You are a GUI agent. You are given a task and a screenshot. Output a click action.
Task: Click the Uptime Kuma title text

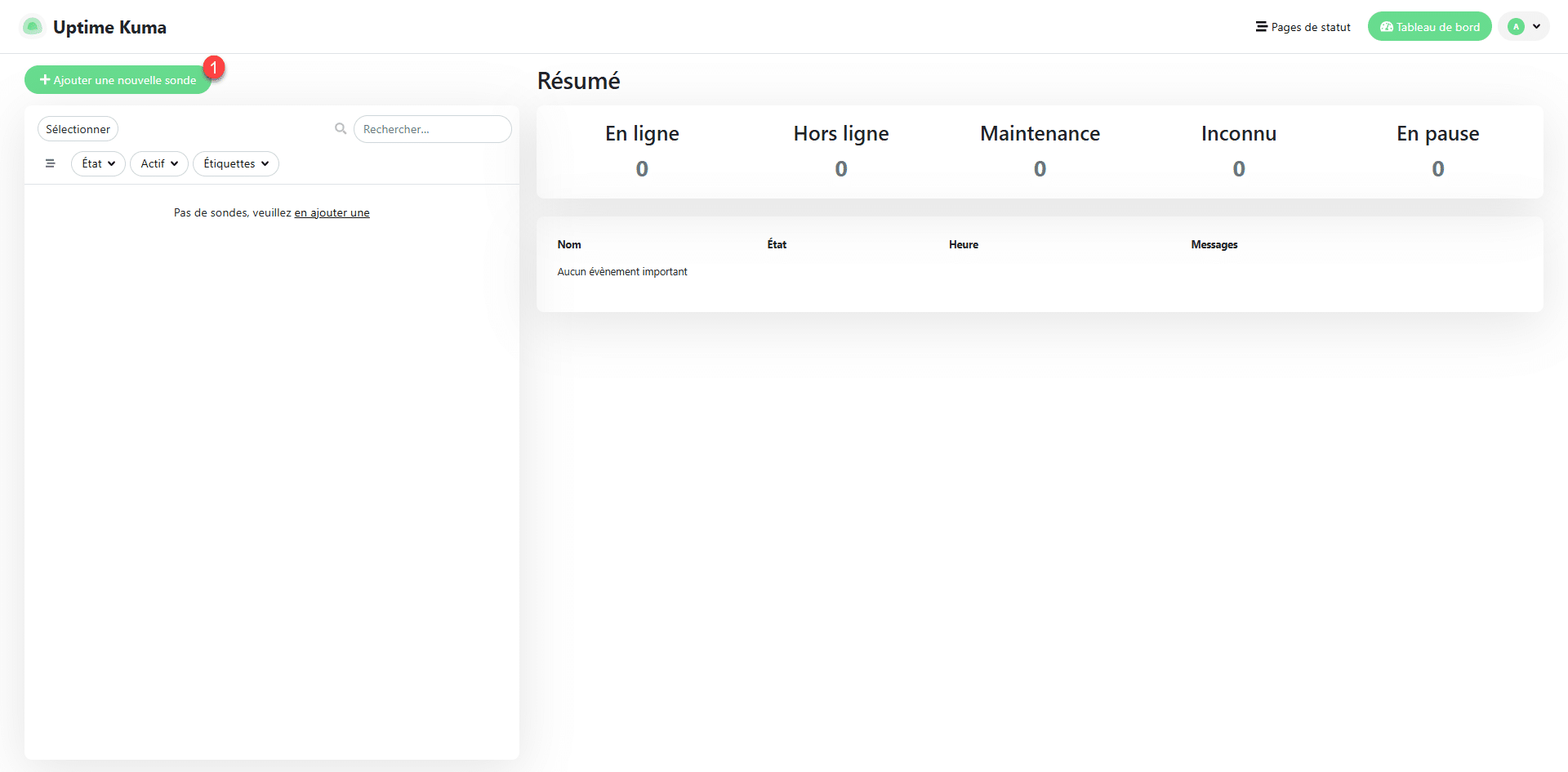tap(109, 27)
